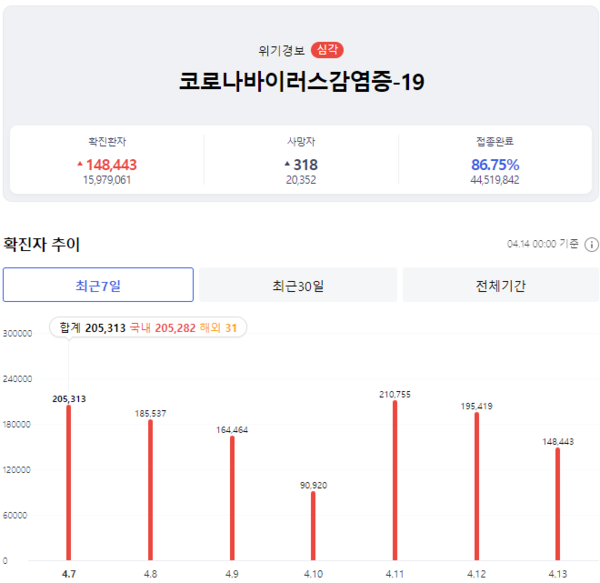The image size is (600, 583).
Task: Click the 4.10 date label on axis
Action: 313,574
